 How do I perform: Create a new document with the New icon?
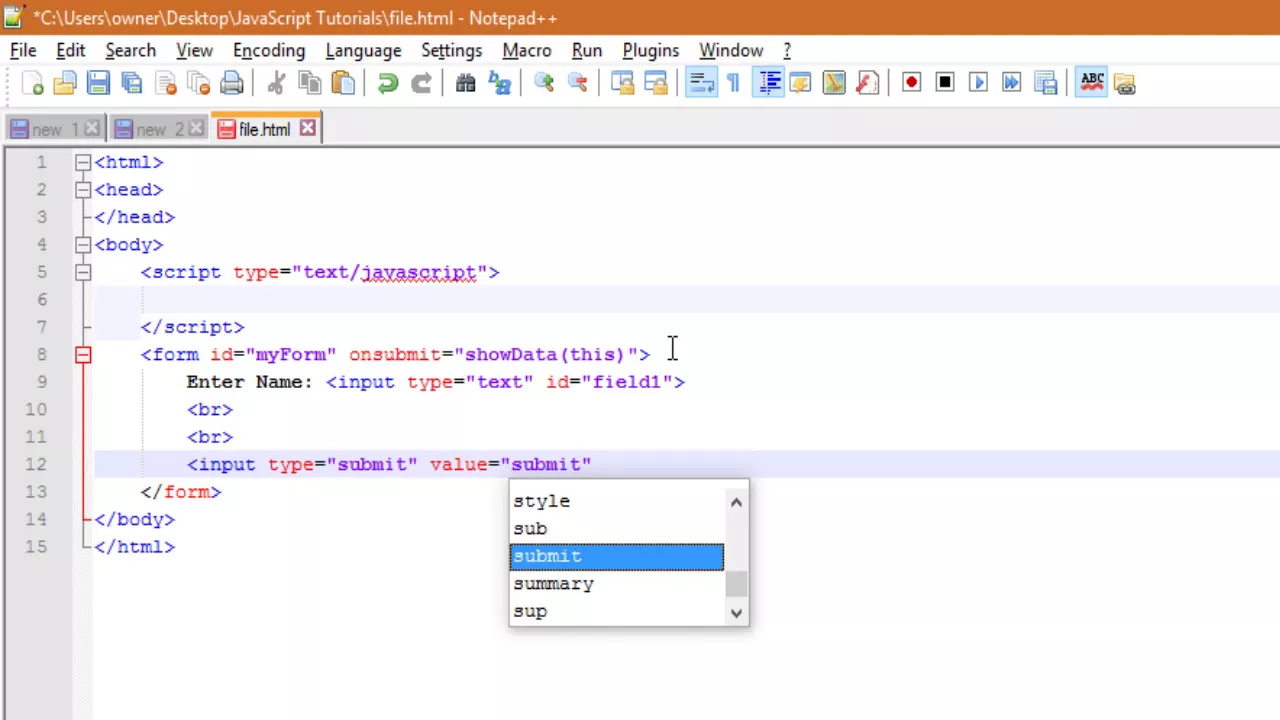[x=33, y=83]
